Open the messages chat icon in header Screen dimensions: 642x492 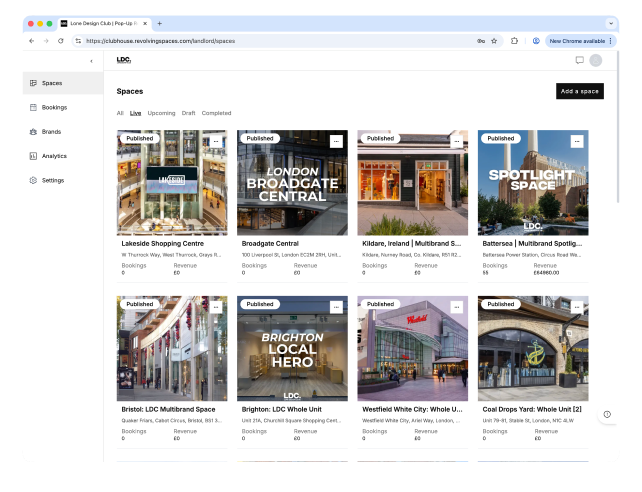(x=579, y=61)
